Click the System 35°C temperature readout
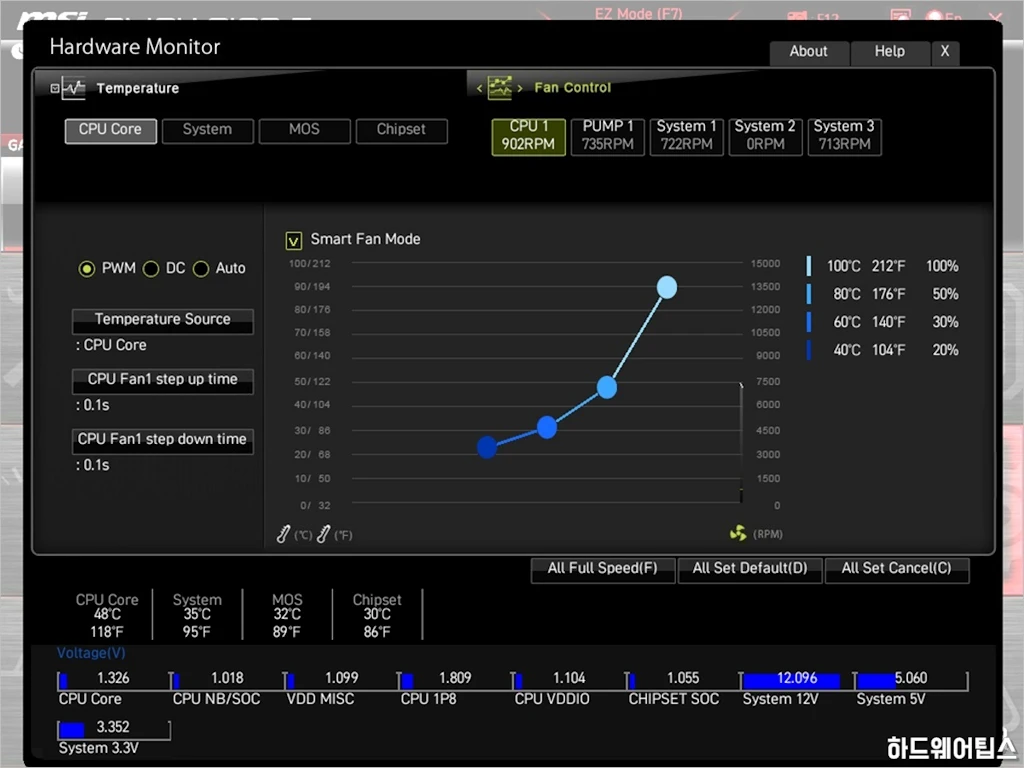1024x768 pixels. 197,615
